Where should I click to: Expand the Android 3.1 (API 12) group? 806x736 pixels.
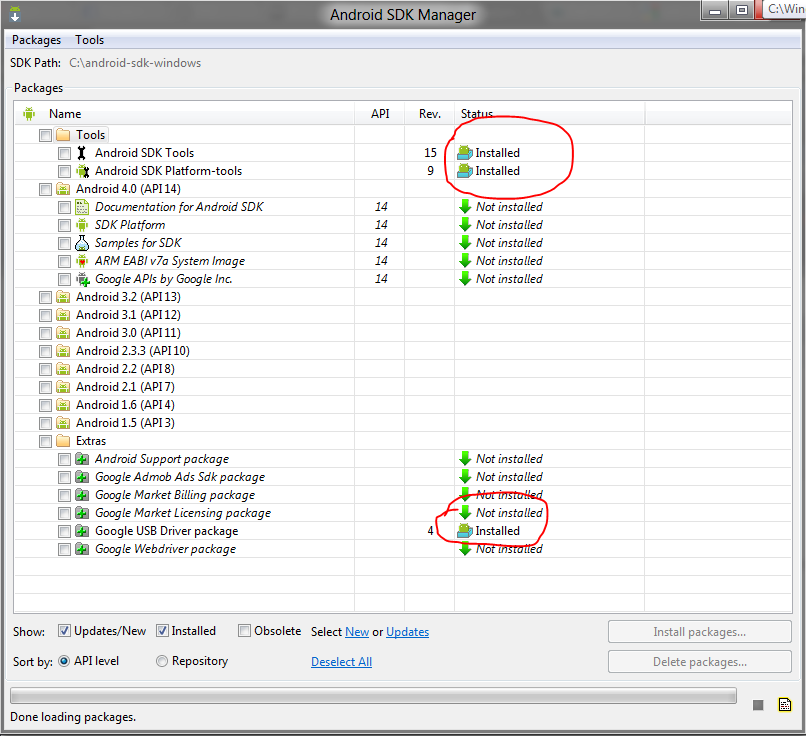pyautogui.click(x=128, y=315)
